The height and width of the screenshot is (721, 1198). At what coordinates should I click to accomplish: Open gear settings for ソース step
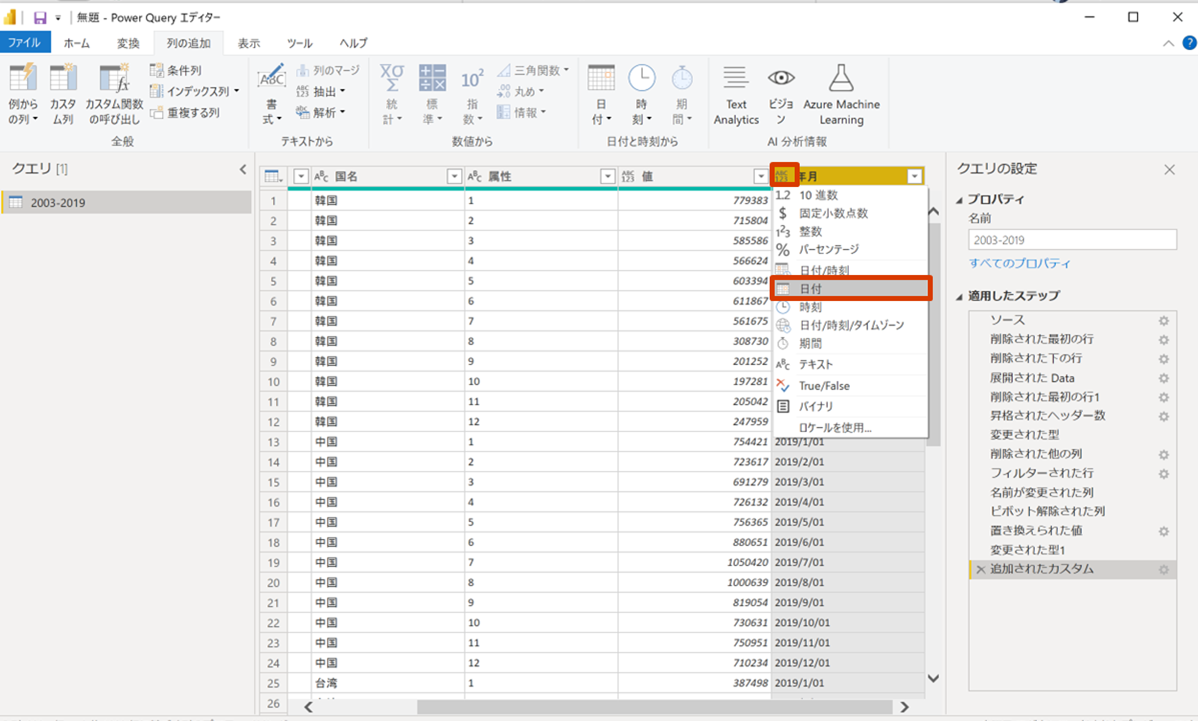pyautogui.click(x=1163, y=321)
